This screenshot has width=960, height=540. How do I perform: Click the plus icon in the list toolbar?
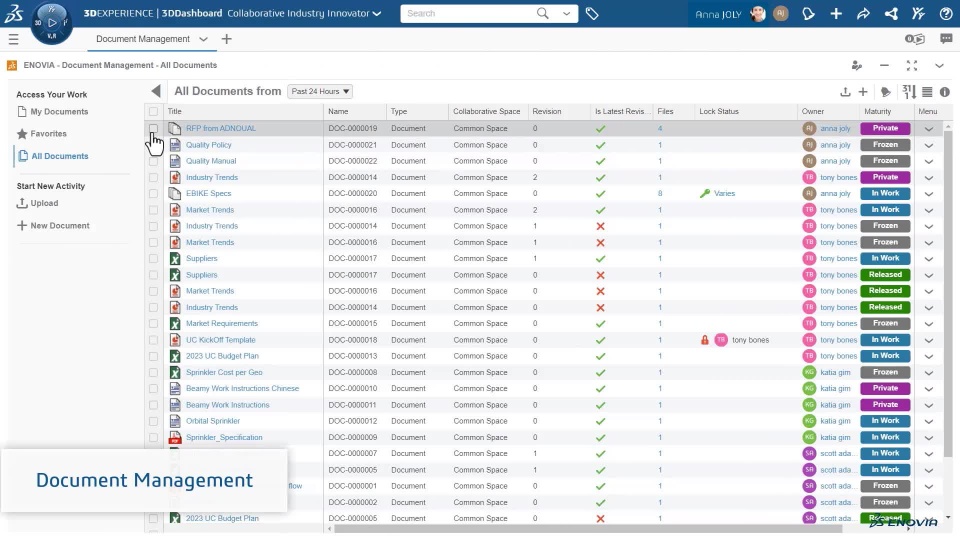863,92
